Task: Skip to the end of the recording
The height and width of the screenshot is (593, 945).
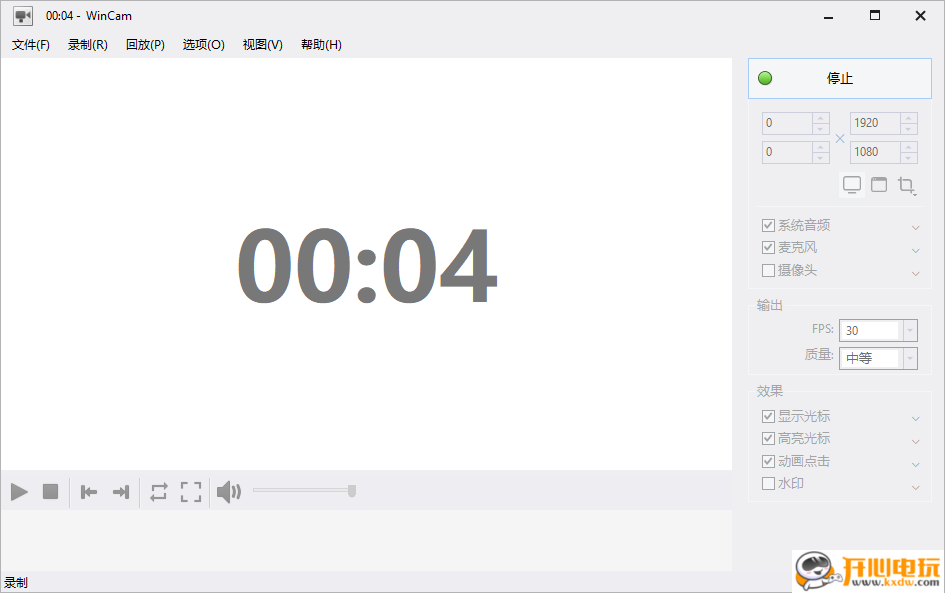Action: click(120, 491)
